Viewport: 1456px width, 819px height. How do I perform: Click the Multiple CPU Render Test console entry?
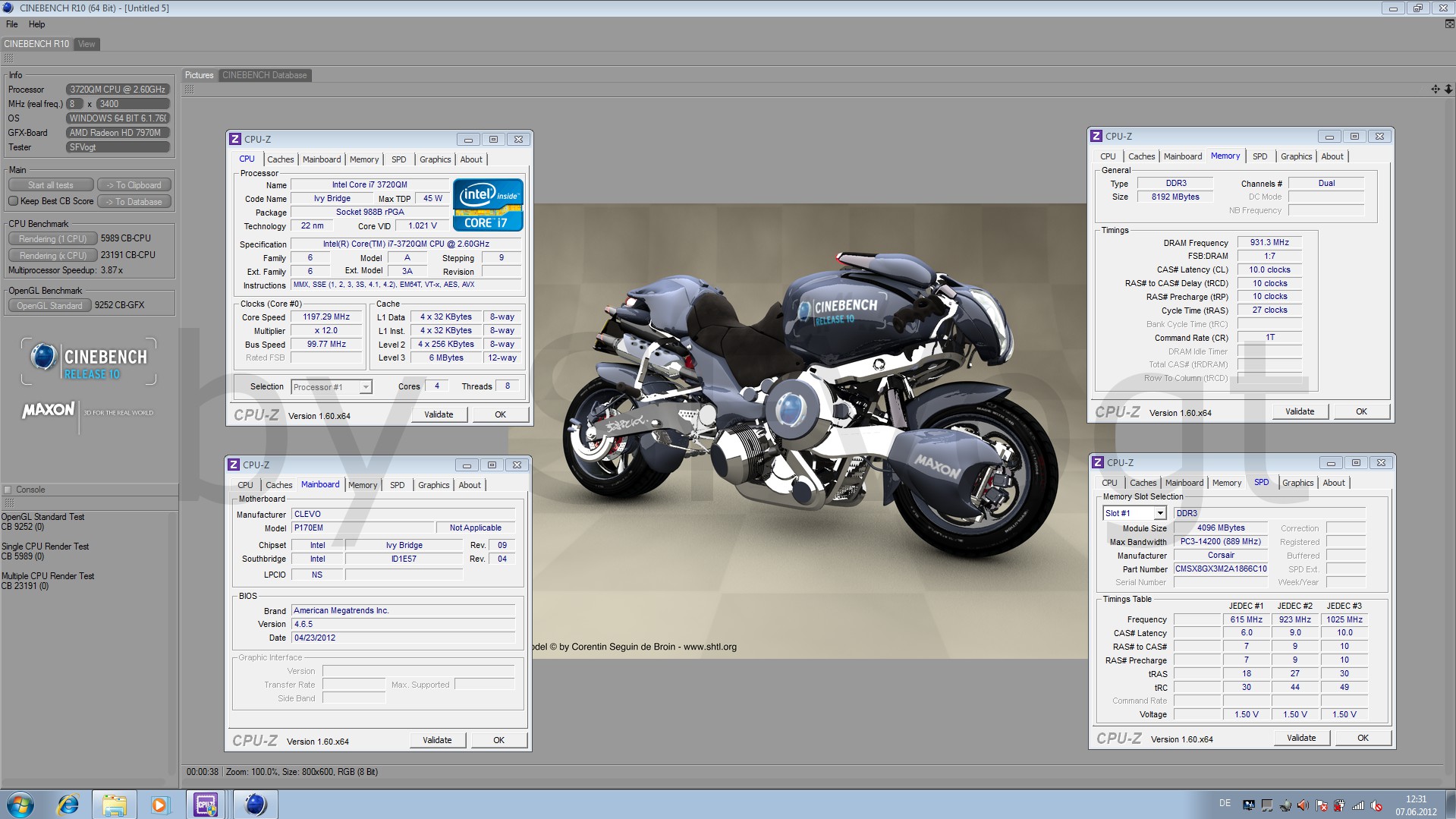pos(48,581)
